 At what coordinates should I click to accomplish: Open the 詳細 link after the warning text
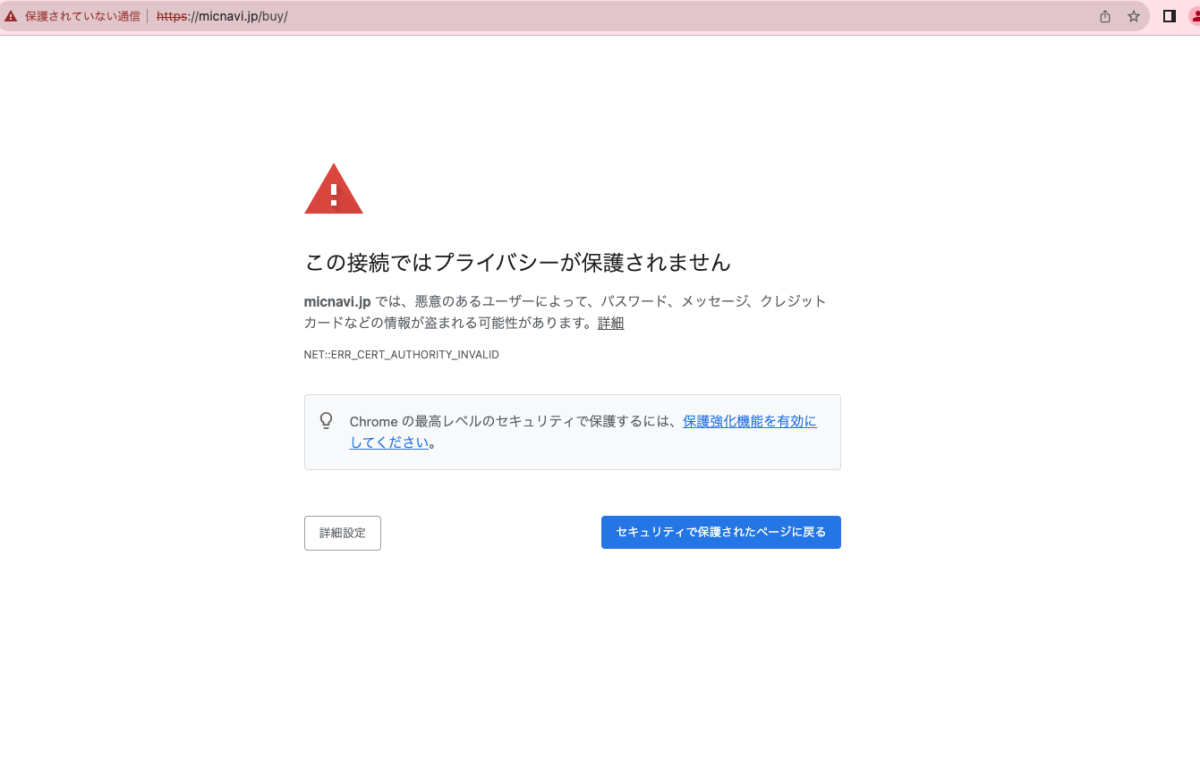click(x=610, y=323)
